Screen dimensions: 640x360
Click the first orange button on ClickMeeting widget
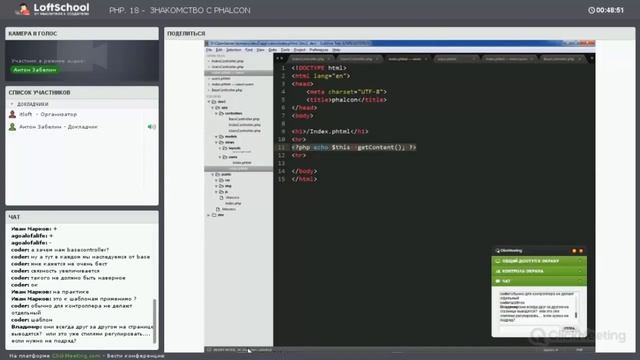point(574,251)
